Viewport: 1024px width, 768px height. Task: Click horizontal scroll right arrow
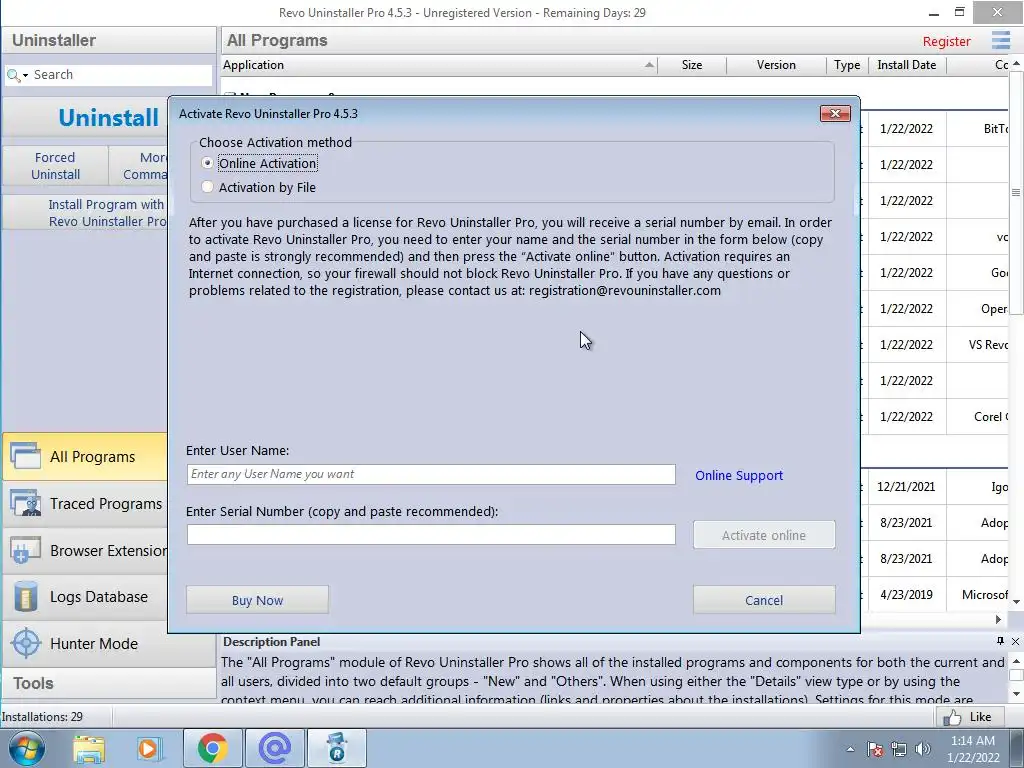point(999,618)
